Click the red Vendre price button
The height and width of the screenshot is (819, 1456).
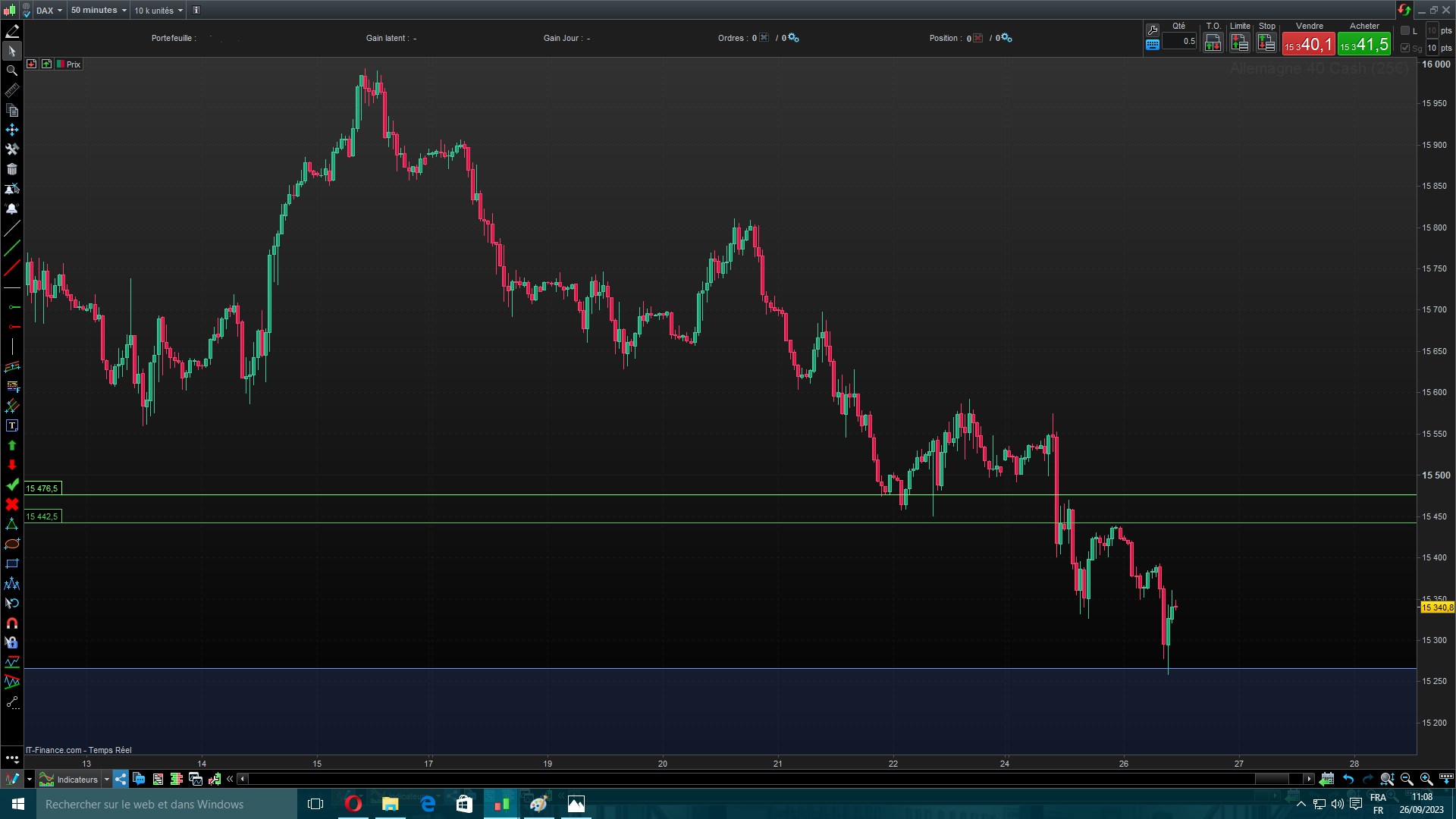point(1308,45)
